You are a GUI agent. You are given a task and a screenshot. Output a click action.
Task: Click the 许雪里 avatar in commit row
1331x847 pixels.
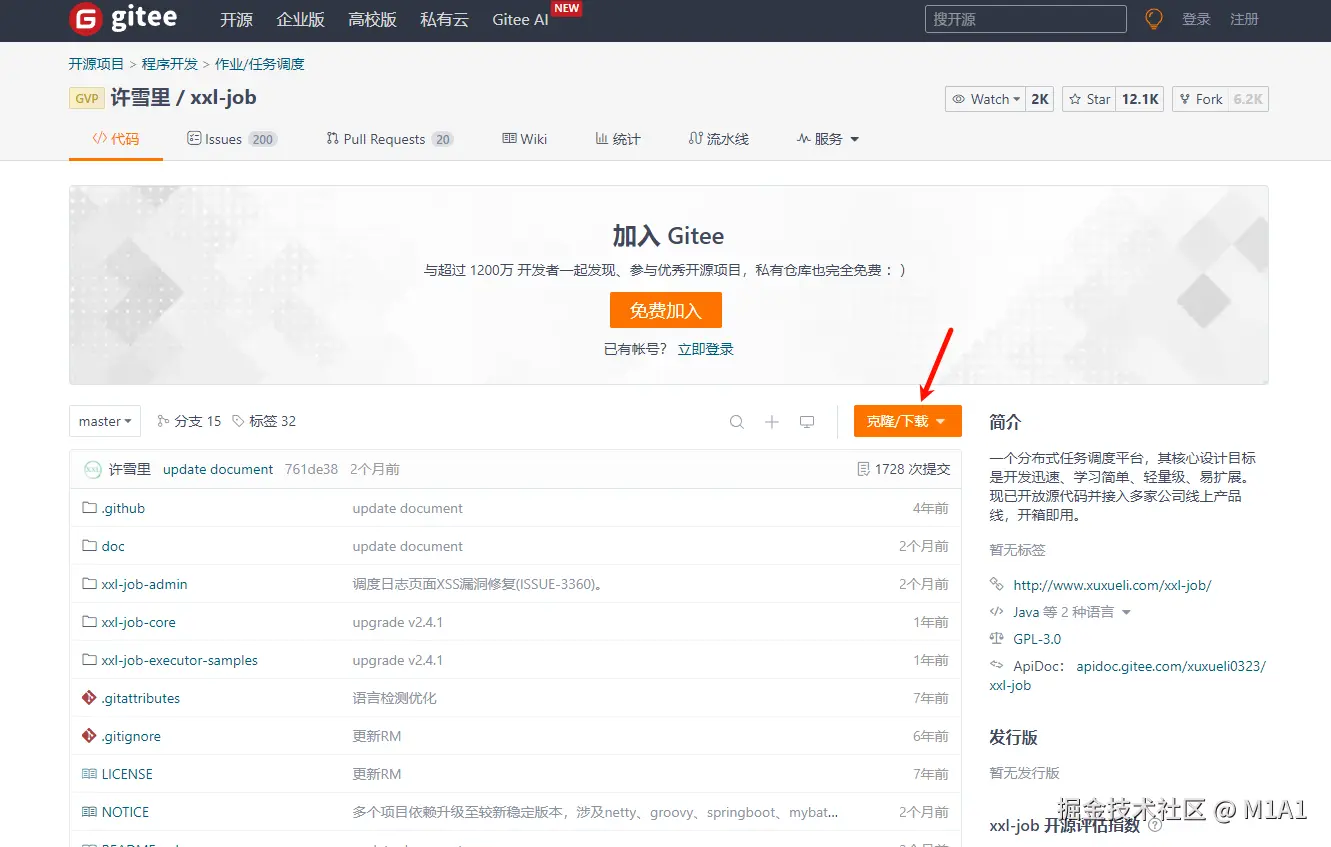(92, 469)
